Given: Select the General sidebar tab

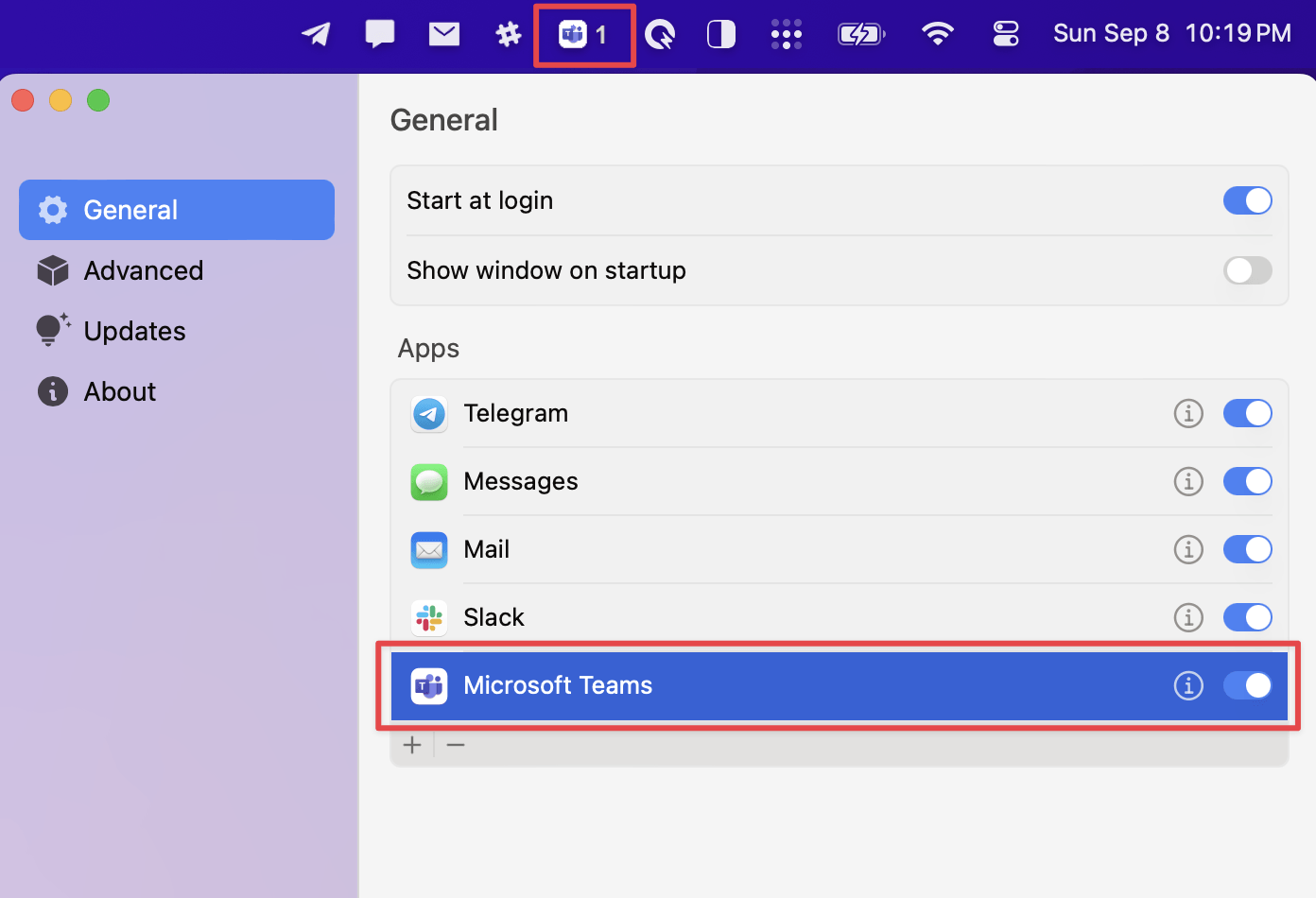Looking at the screenshot, I should coord(177,210).
